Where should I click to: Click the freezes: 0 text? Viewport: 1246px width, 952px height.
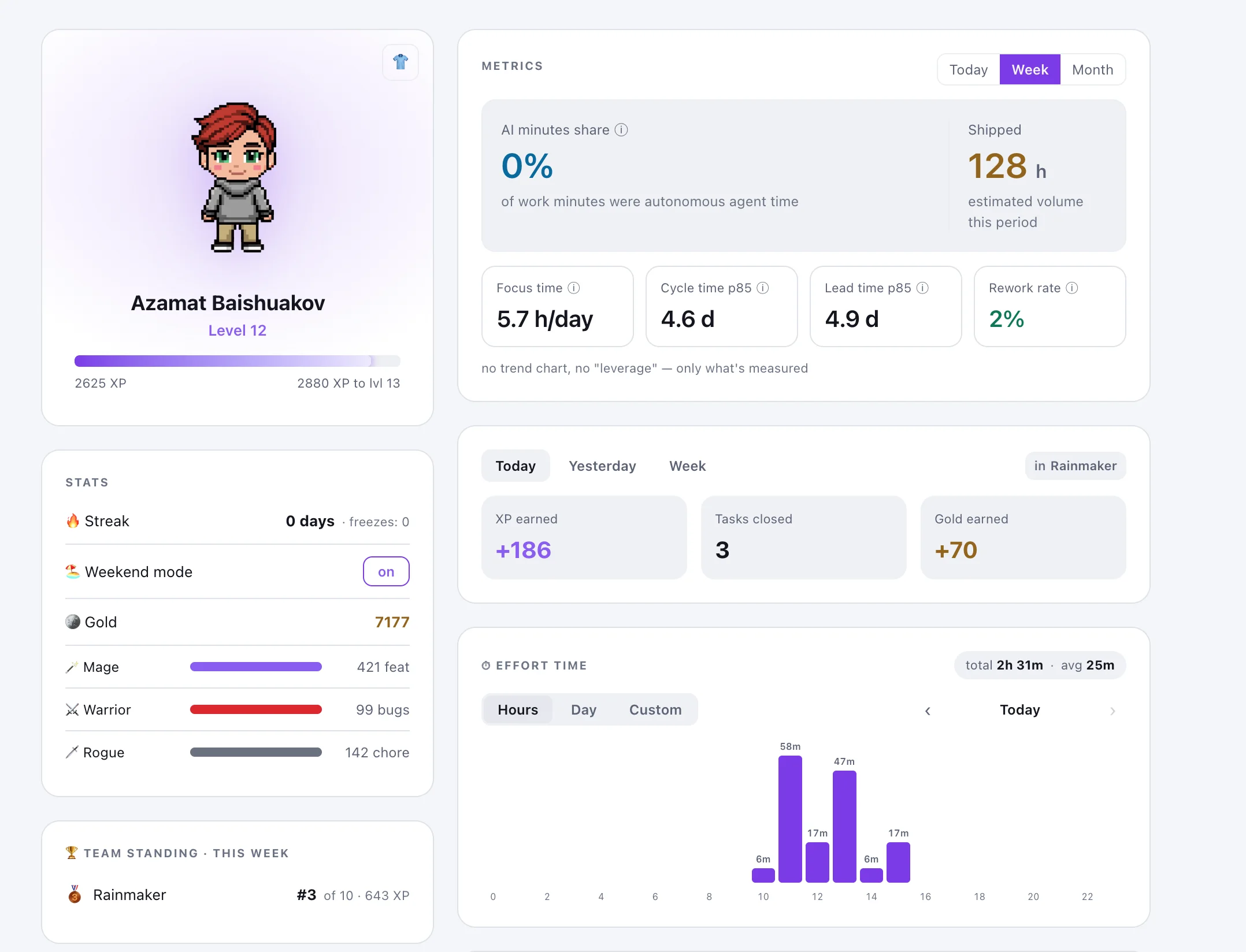click(x=379, y=522)
